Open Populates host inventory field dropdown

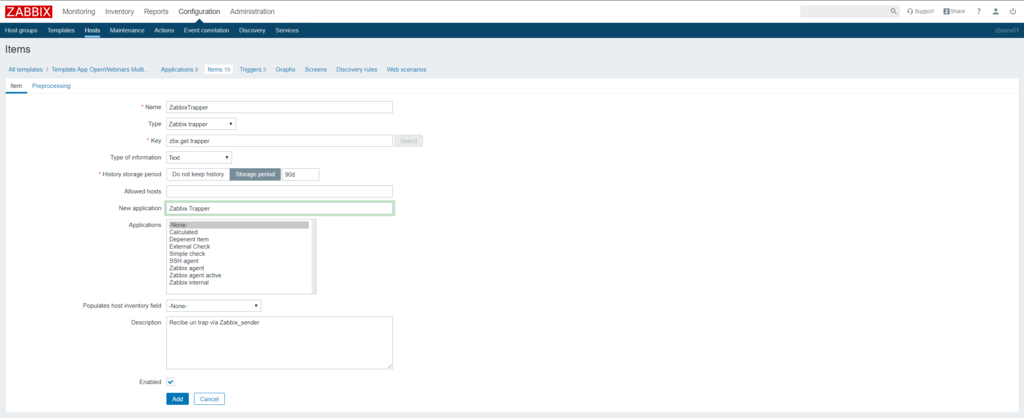(x=214, y=305)
